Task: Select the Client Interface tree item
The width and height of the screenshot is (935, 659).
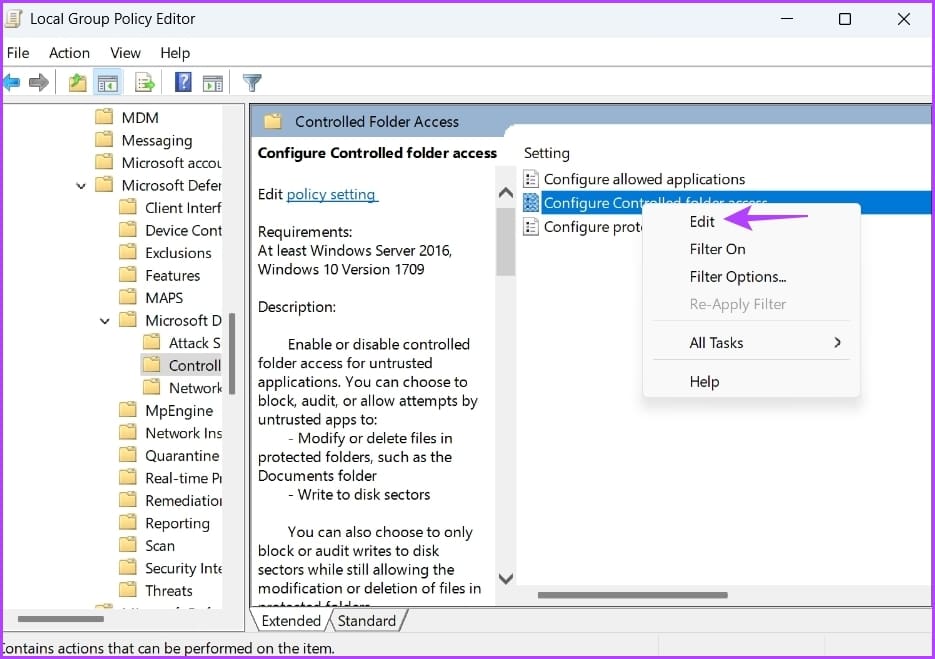Action: tap(182, 208)
